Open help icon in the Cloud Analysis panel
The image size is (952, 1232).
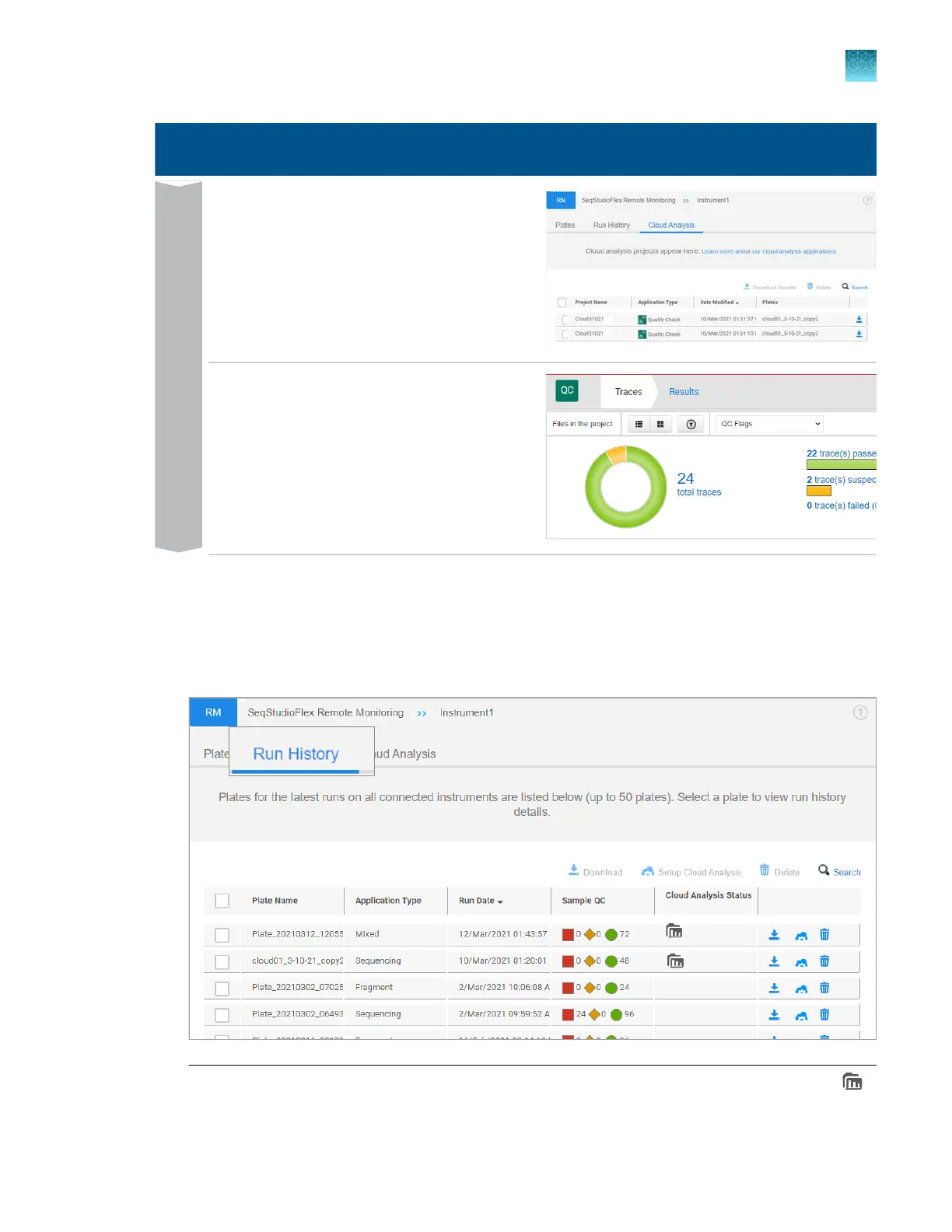[x=867, y=200]
